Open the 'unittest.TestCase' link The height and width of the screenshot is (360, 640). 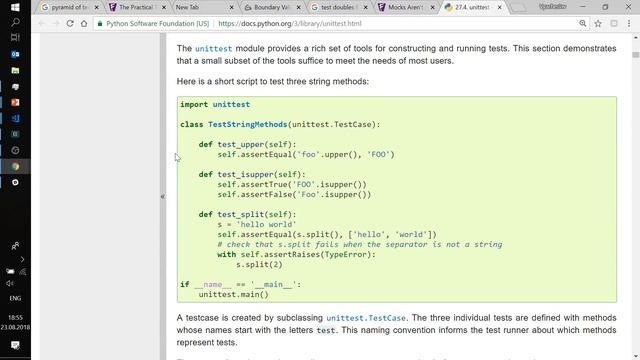pos(366,318)
